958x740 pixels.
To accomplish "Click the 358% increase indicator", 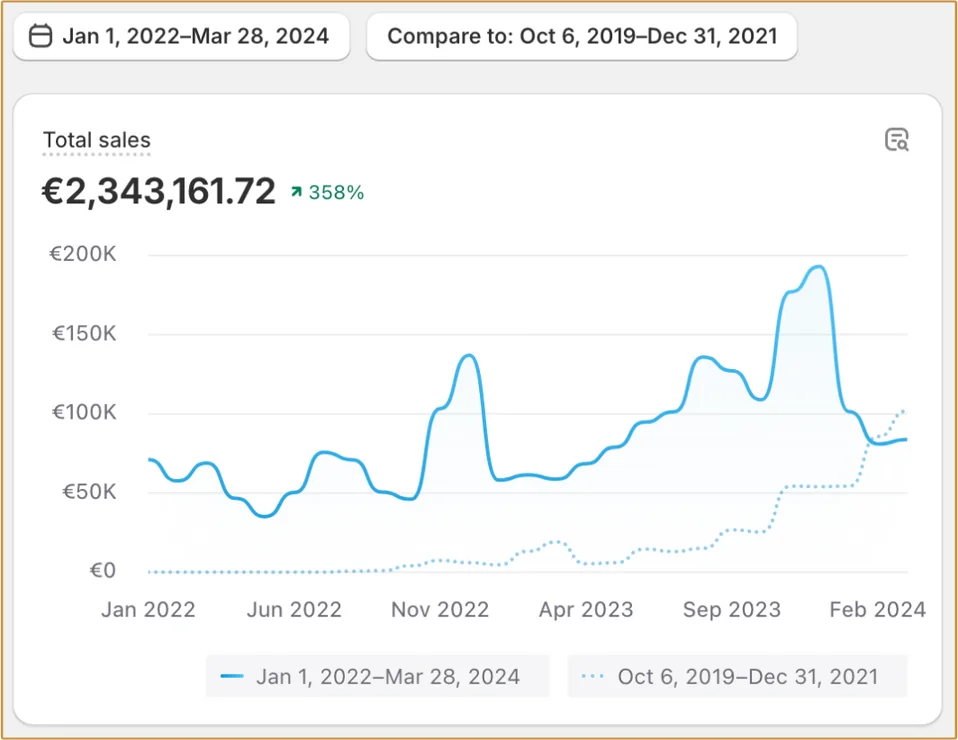I will click(327, 192).
